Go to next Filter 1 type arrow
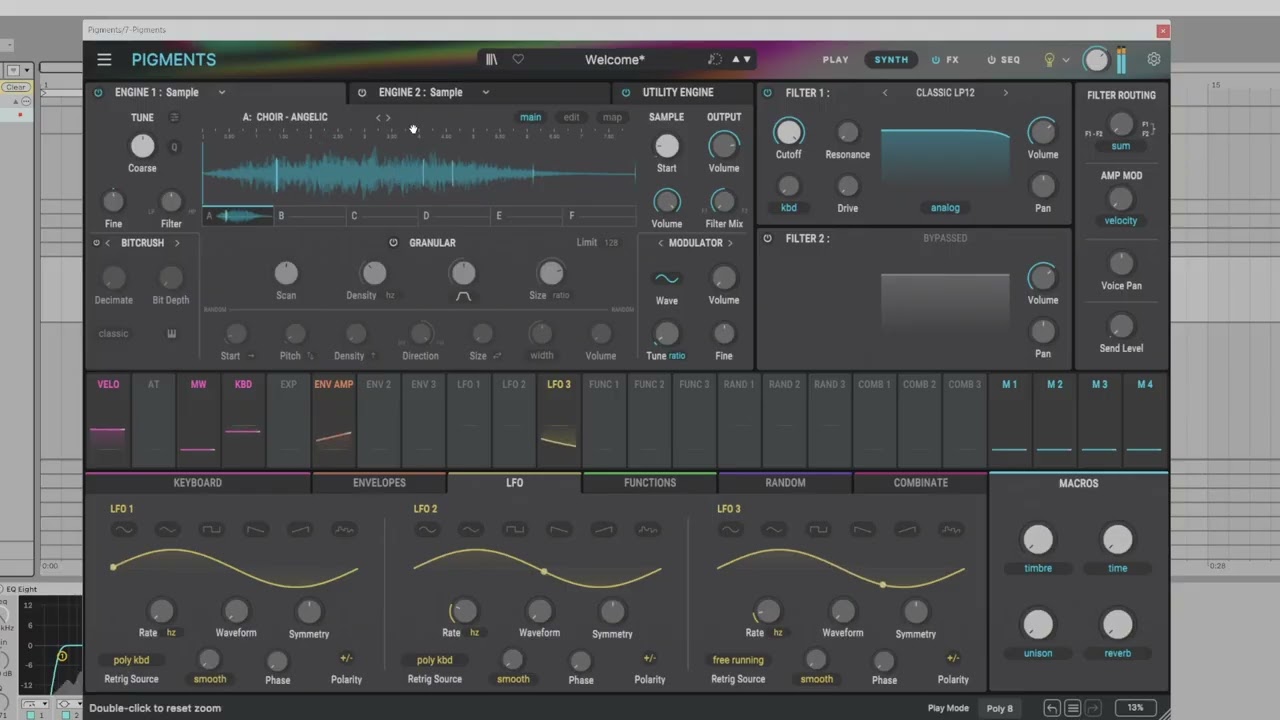 click(x=1005, y=93)
